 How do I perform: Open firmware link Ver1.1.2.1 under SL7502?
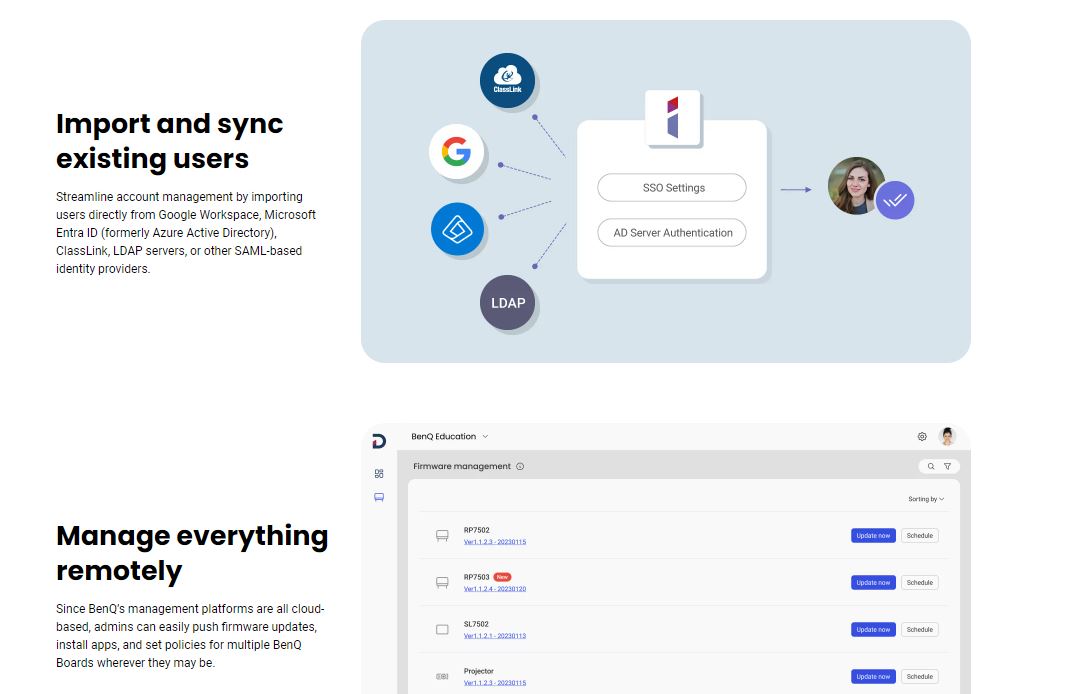tap(495, 636)
